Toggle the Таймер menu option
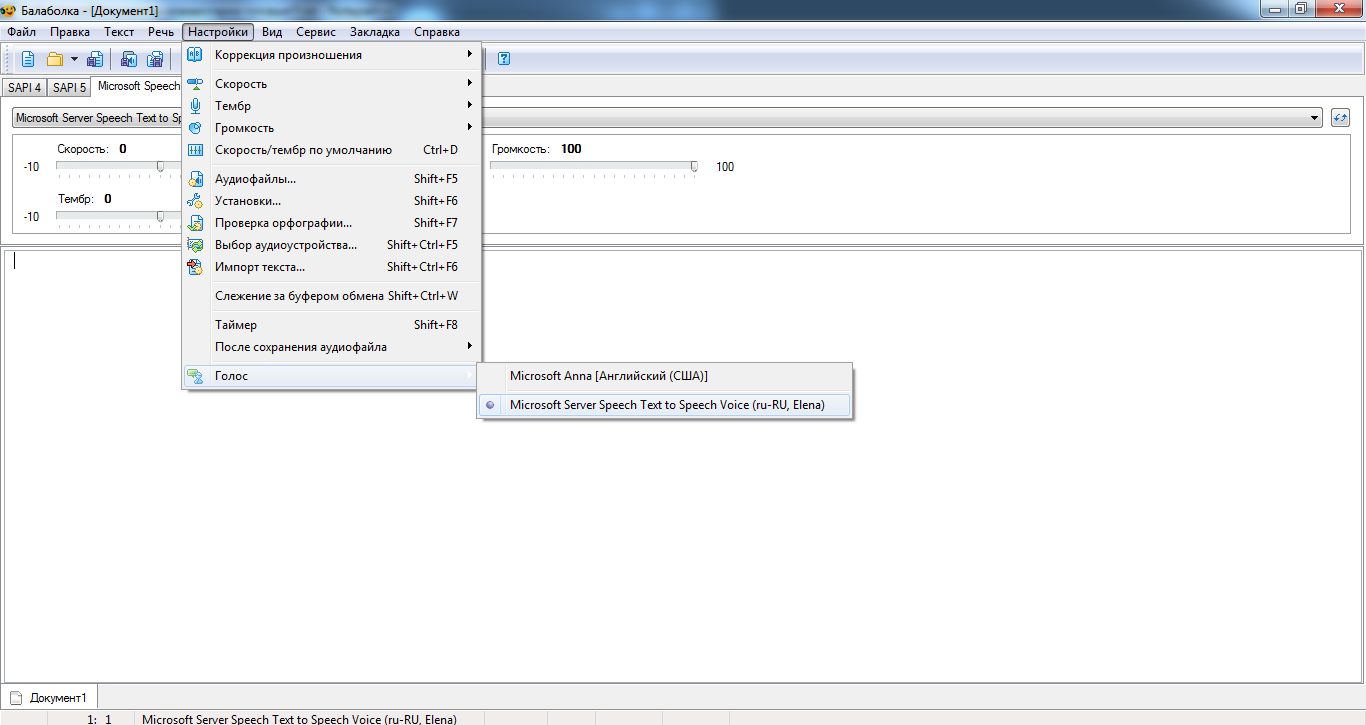 click(331, 325)
